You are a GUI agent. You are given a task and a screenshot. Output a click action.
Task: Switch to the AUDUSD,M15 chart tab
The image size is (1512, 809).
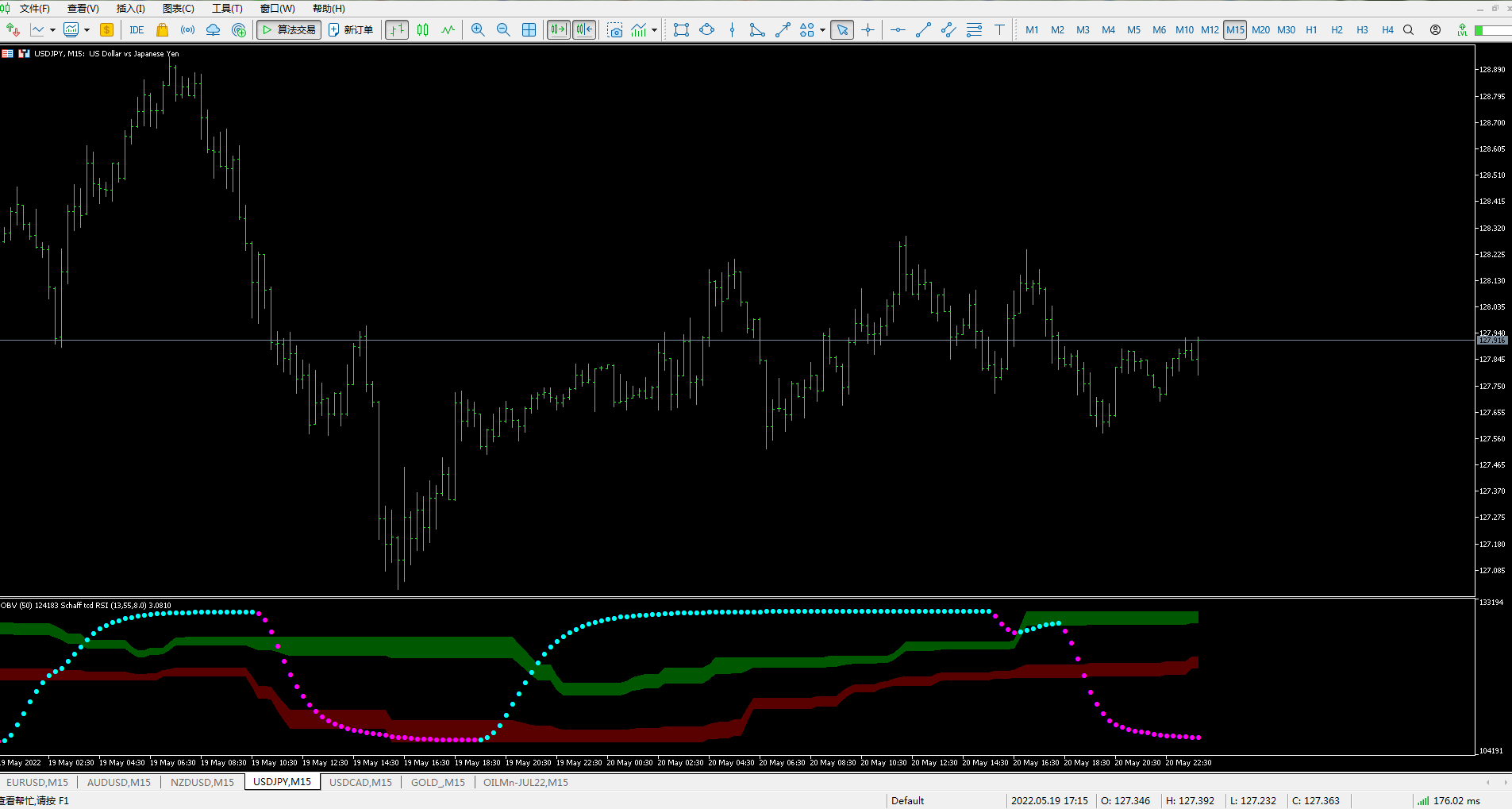[119, 783]
